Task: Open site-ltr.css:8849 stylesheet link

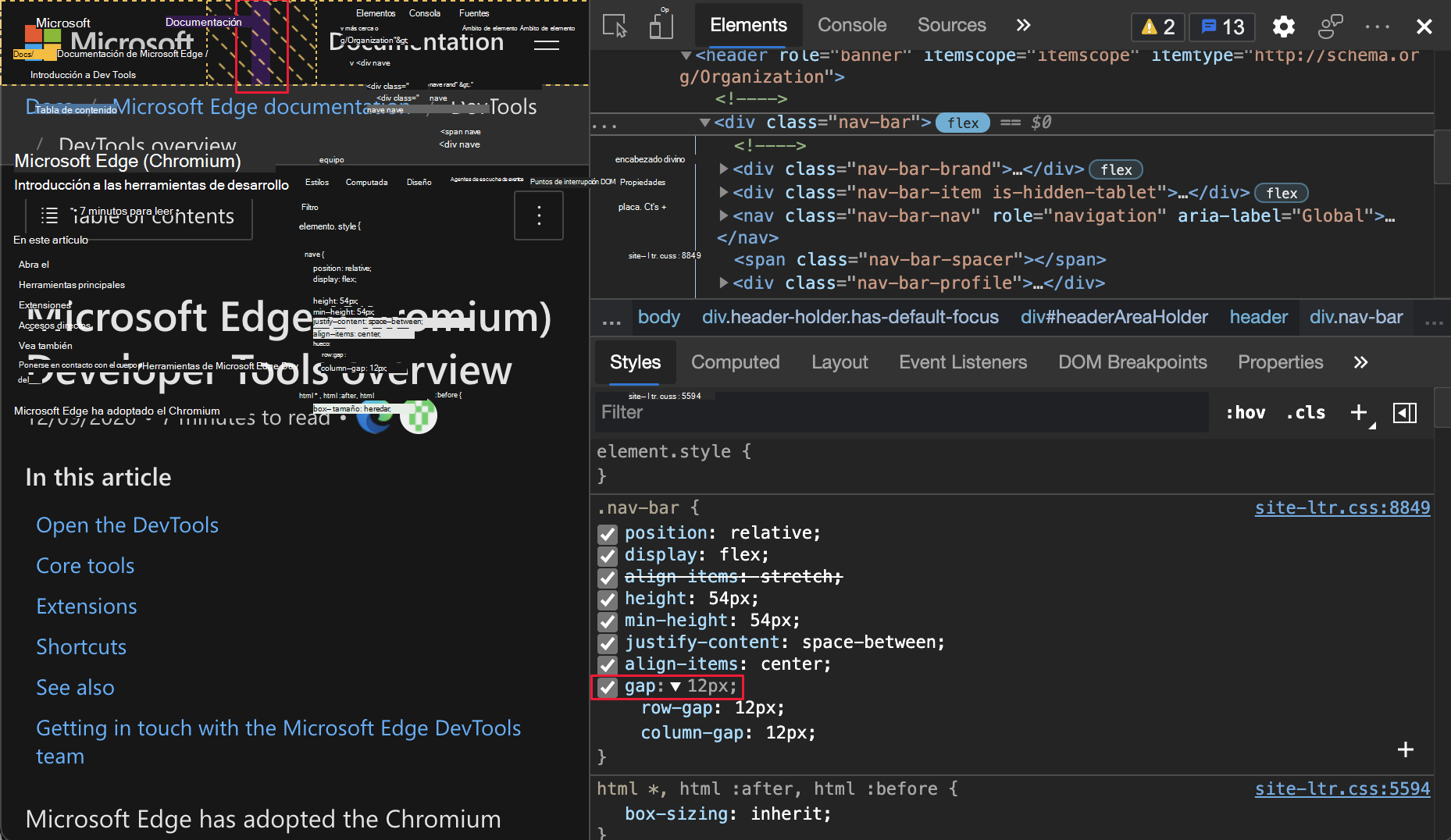Action: click(x=1342, y=507)
